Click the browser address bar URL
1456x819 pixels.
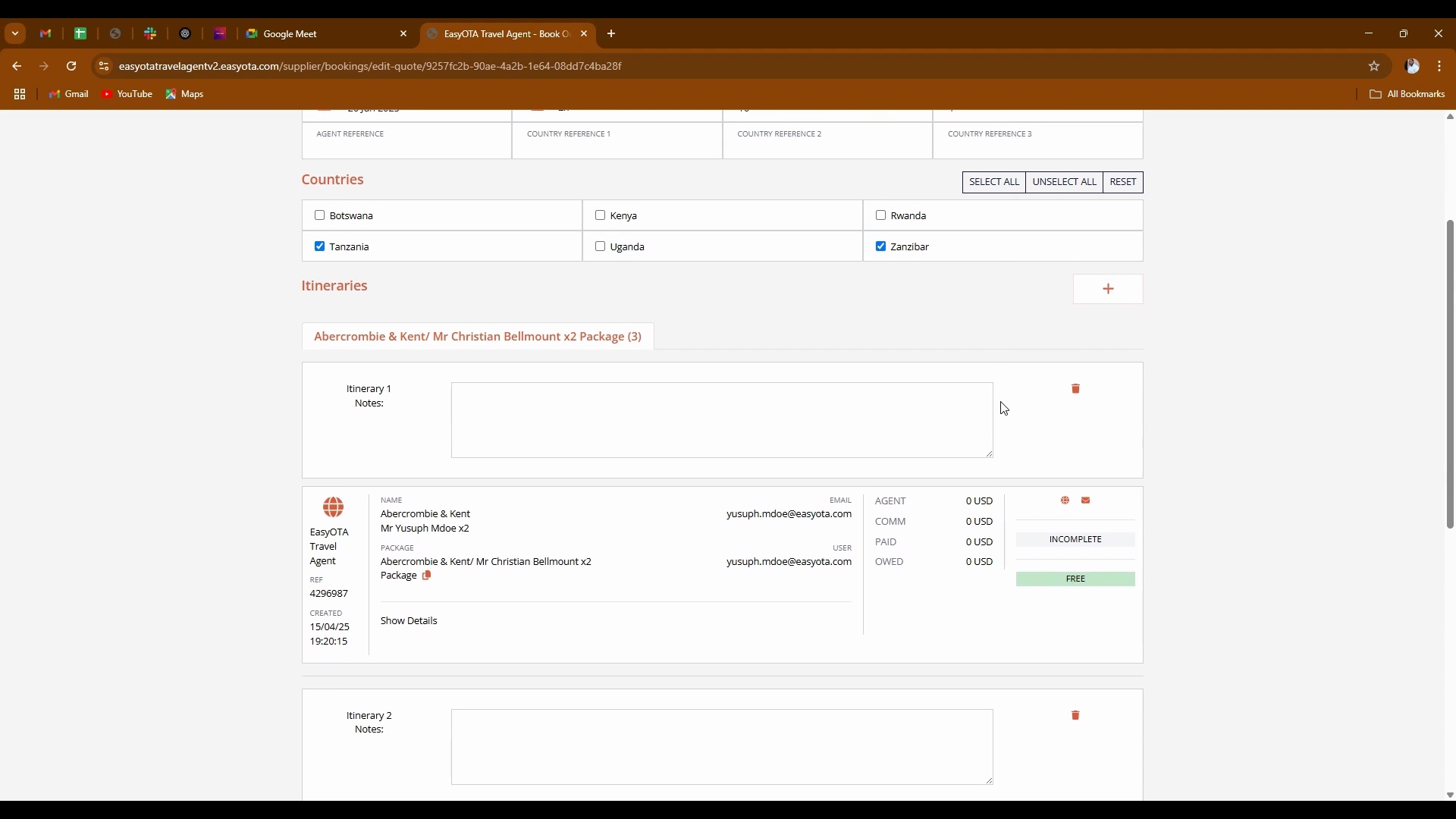pyautogui.click(x=370, y=67)
